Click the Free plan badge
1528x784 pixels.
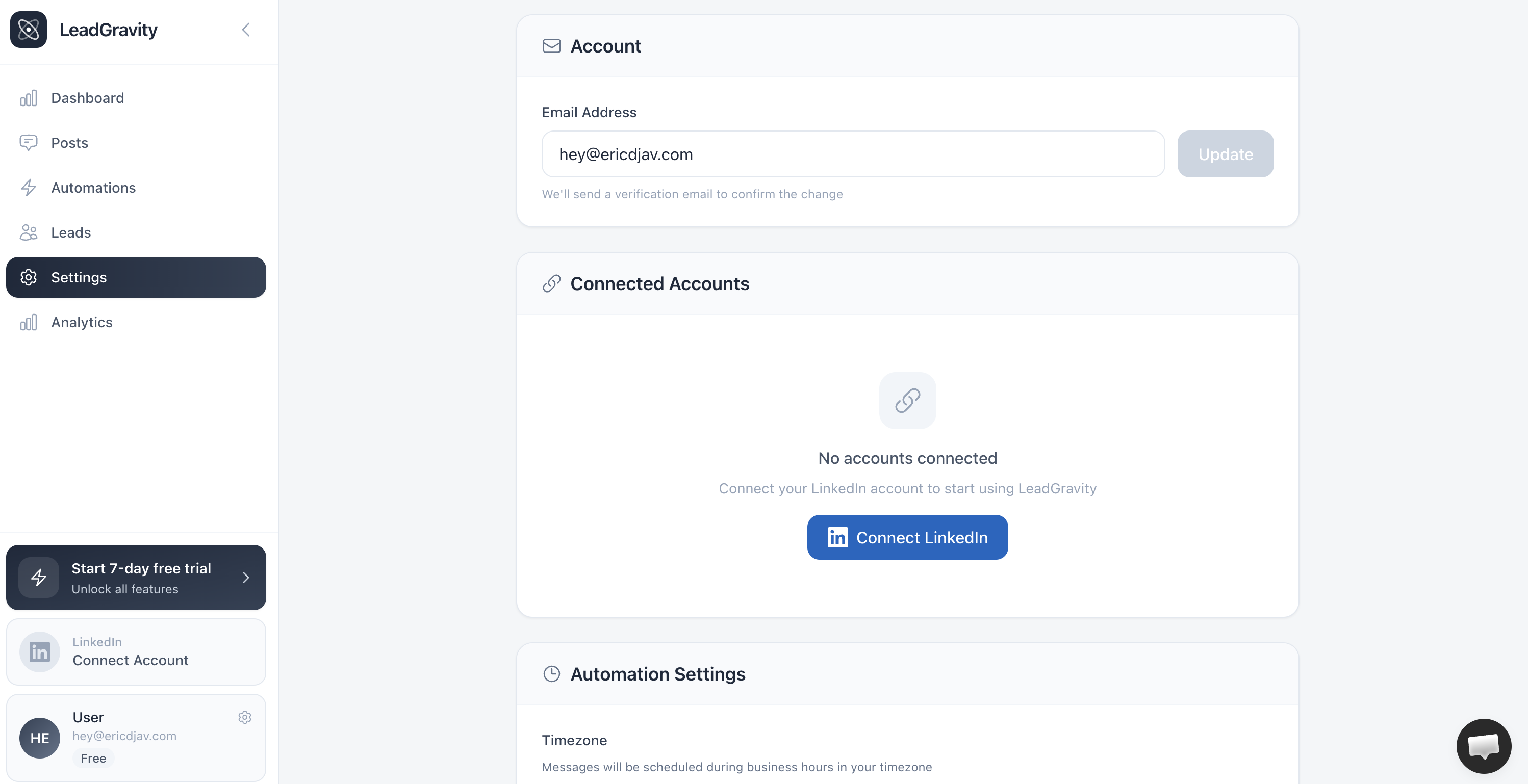tap(92, 758)
